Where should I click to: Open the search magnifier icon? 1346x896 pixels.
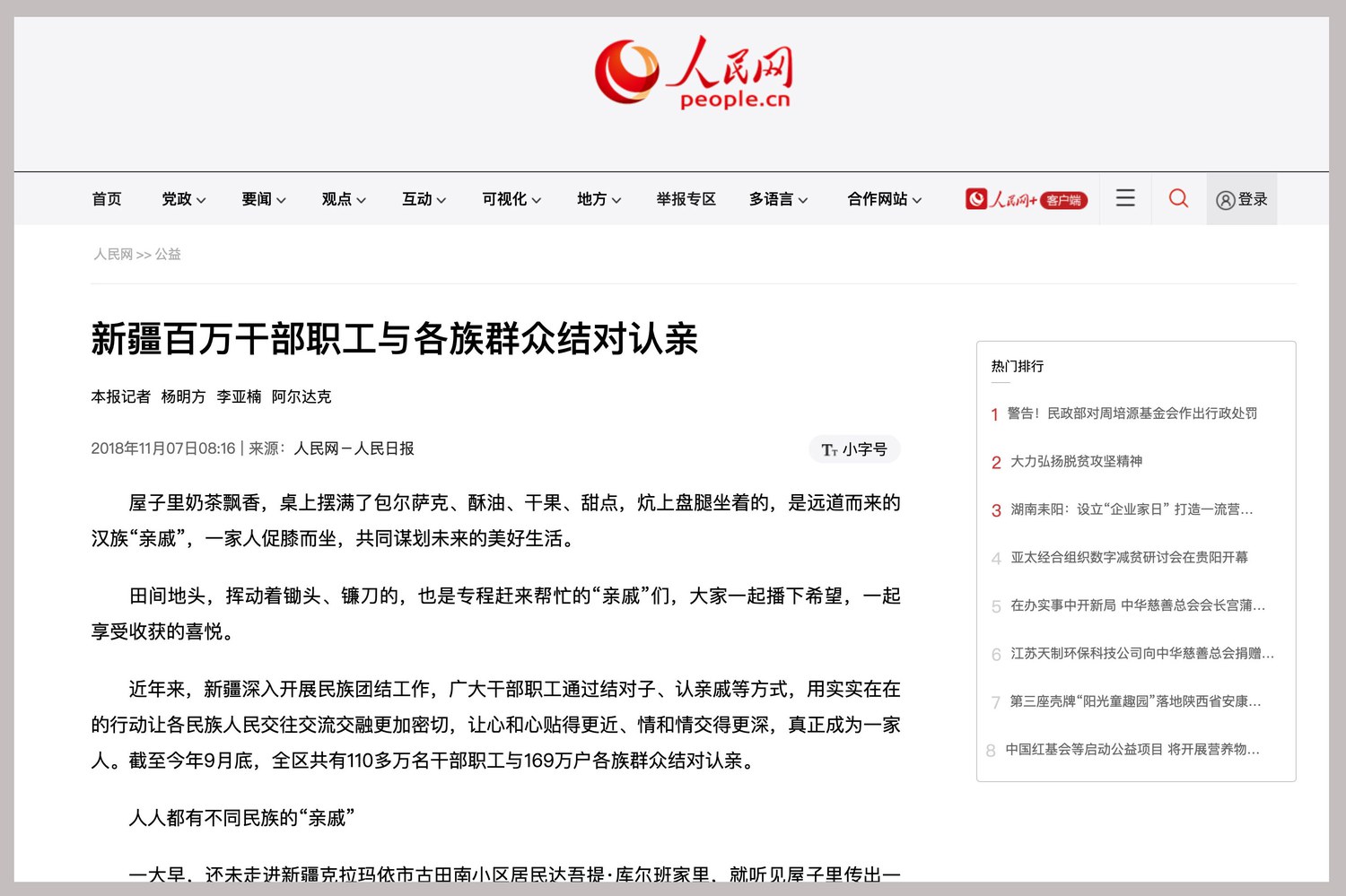[x=1178, y=198]
